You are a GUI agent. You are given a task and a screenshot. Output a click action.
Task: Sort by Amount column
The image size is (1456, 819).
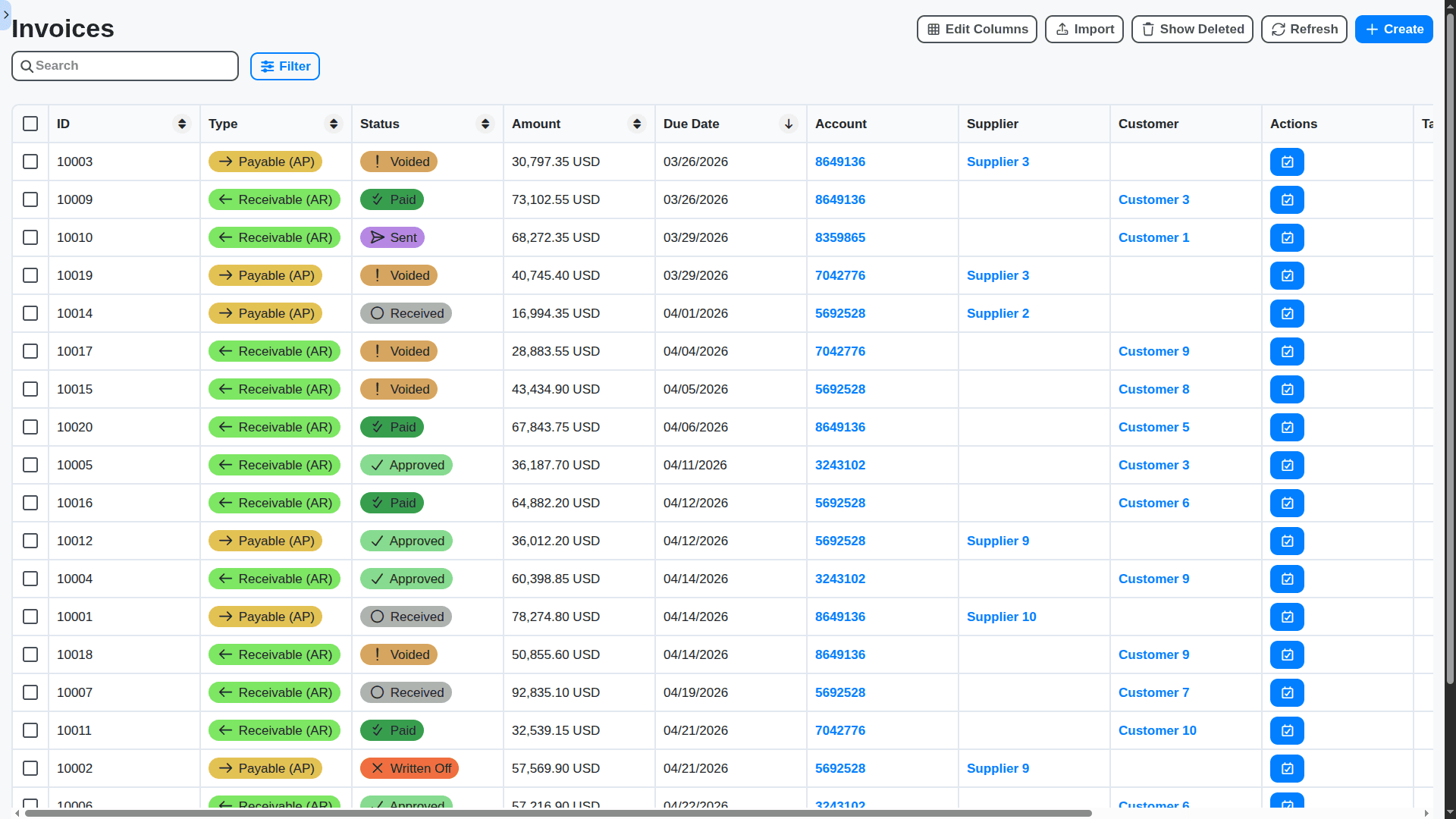pyautogui.click(x=637, y=124)
